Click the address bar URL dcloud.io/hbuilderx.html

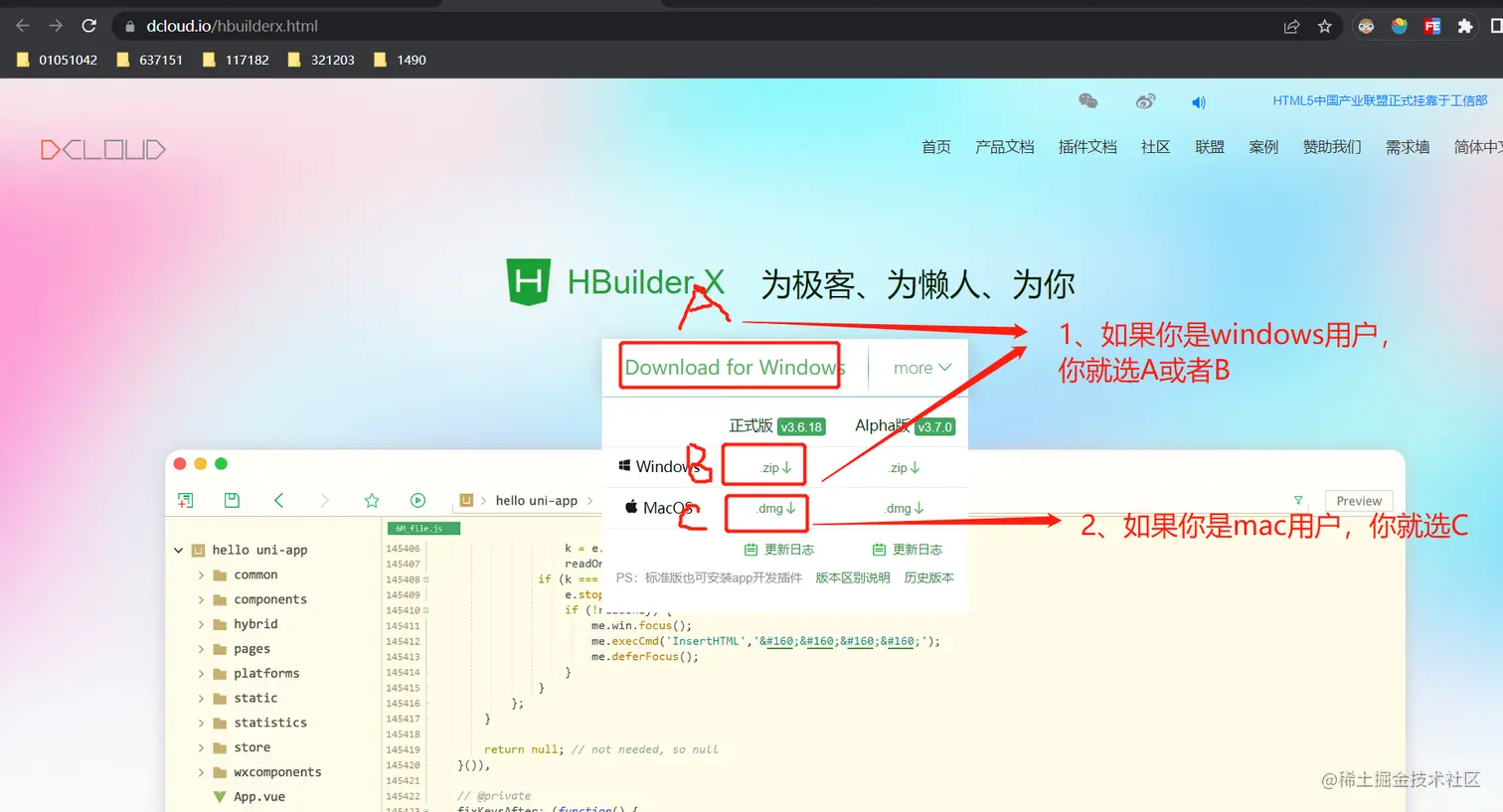coord(233,26)
